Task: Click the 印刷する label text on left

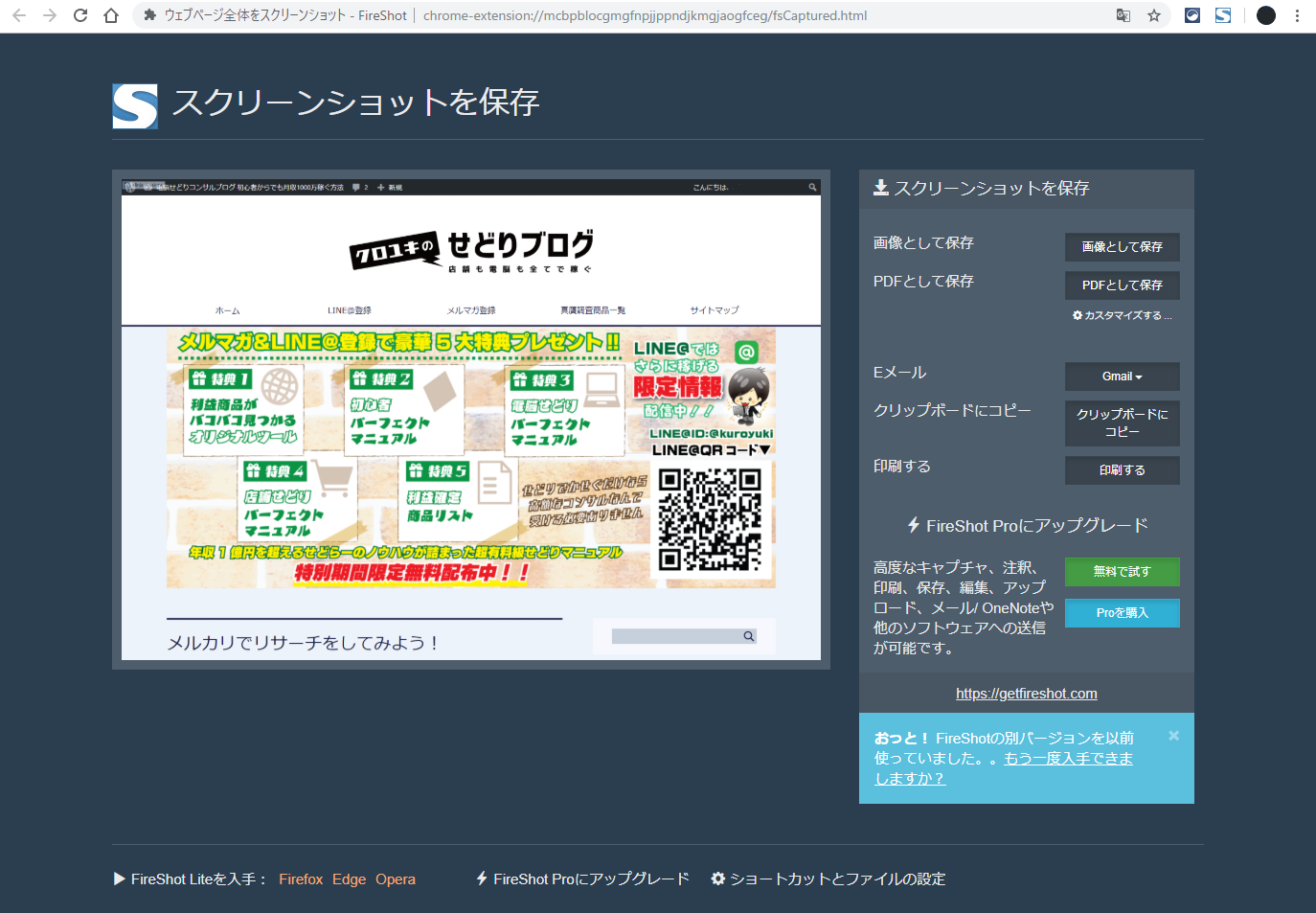Action: 902,467
